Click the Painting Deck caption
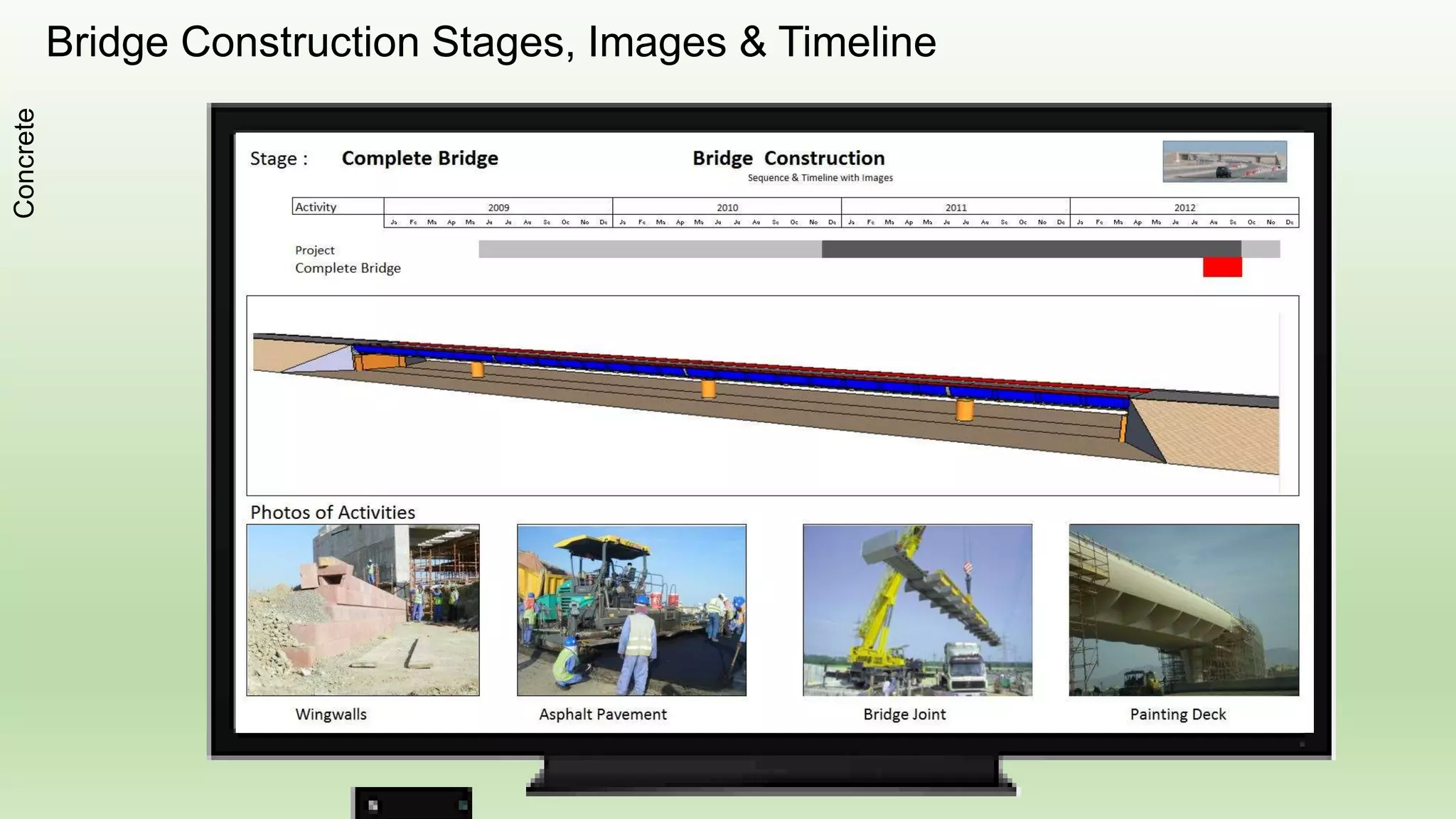This screenshot has height=819, width=1456. tap(1178, 714)
